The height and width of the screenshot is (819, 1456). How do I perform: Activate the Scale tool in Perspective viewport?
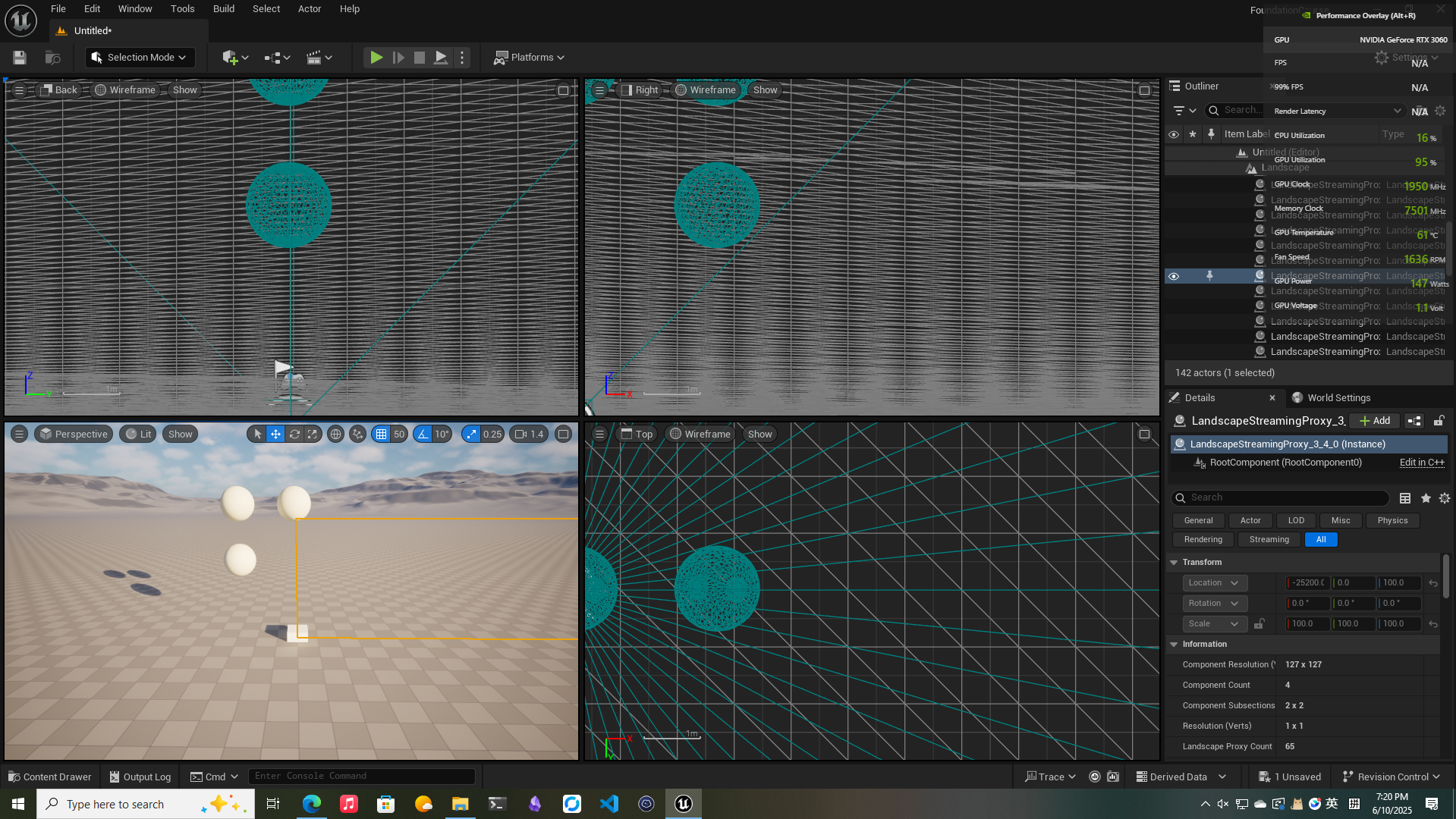click(313, 435)
